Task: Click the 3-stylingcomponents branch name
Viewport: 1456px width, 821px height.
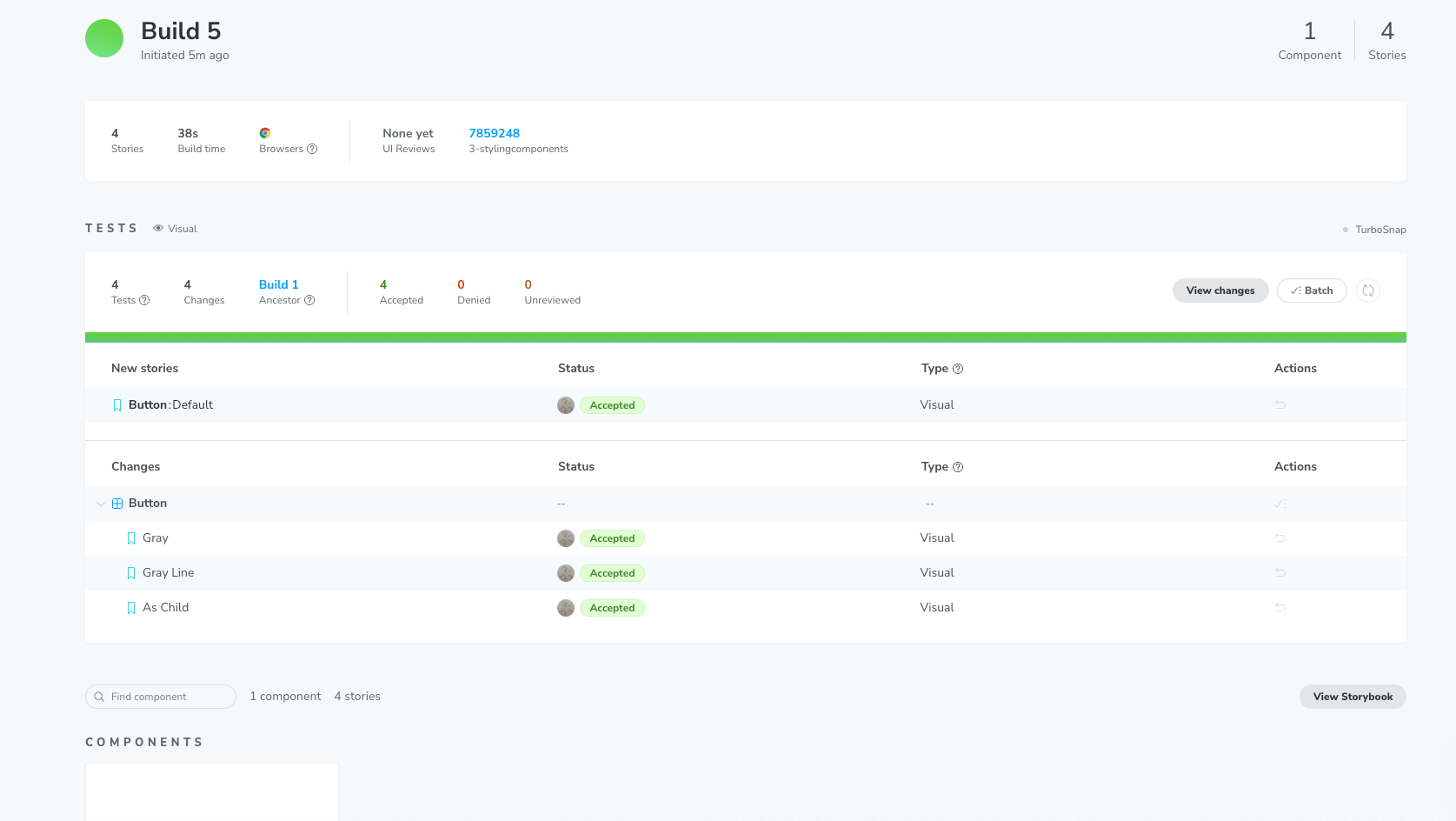Action: (x=519, y=149)
